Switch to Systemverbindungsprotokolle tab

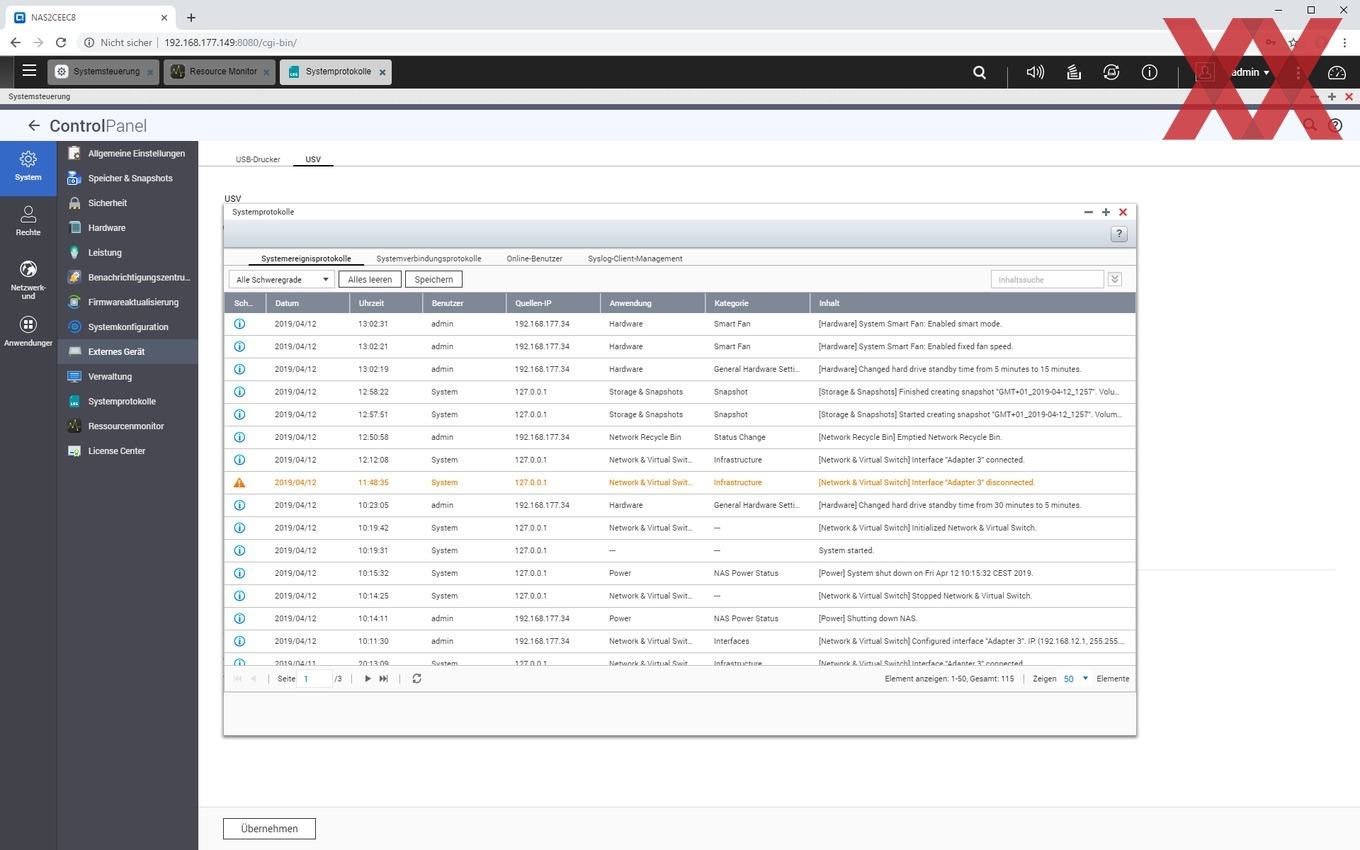429,258
